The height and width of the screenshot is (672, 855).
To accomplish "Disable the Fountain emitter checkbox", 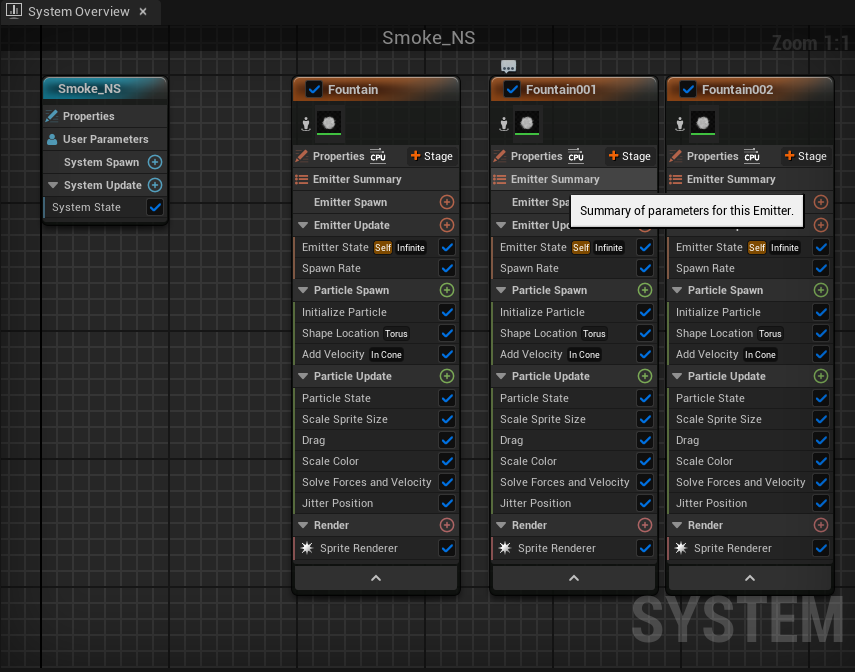I will [x=314, y=89].
